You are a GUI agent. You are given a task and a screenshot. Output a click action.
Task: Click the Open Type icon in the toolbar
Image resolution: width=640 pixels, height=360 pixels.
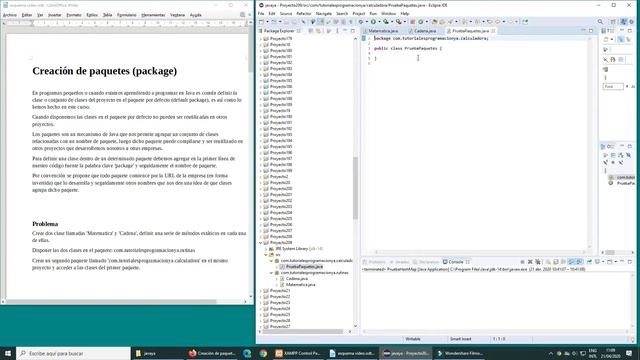tap(434, 22)
